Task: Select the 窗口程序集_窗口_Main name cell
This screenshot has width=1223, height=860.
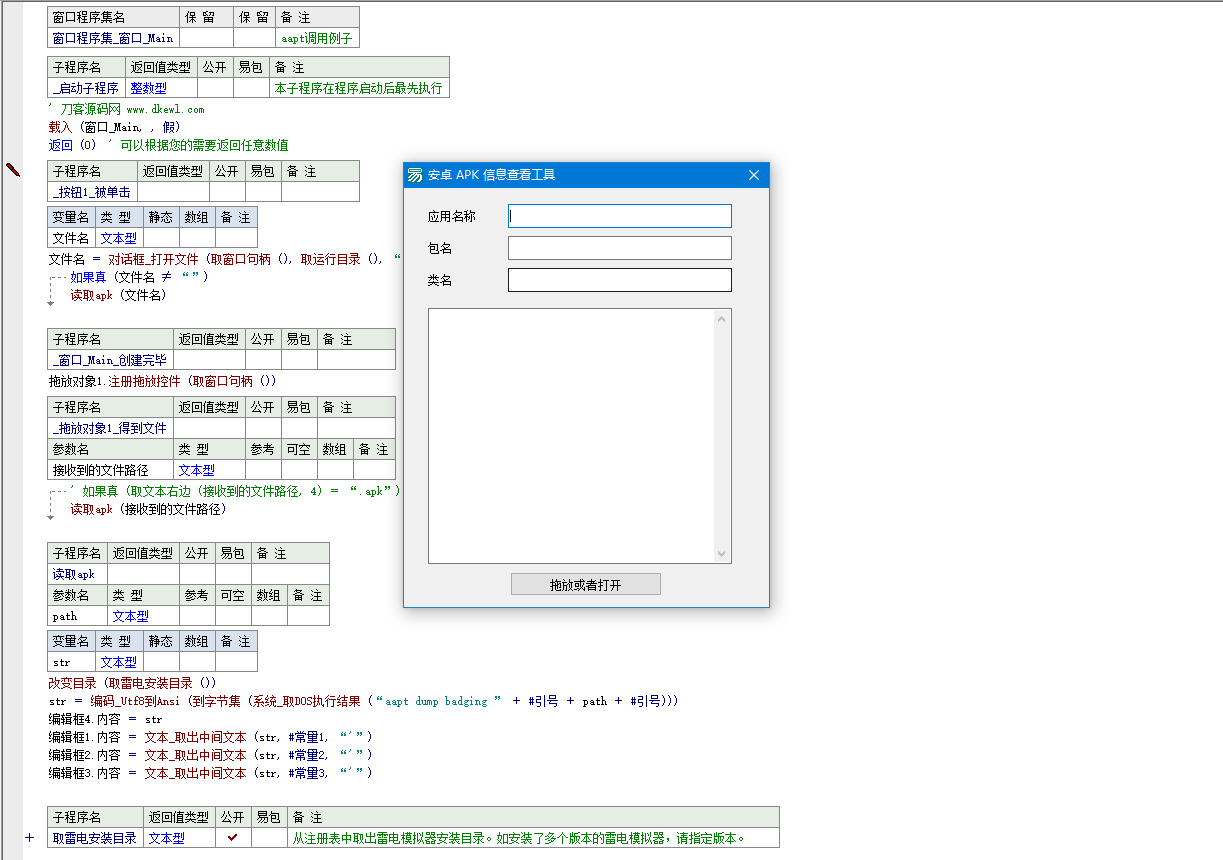Action: coord(113,38)
